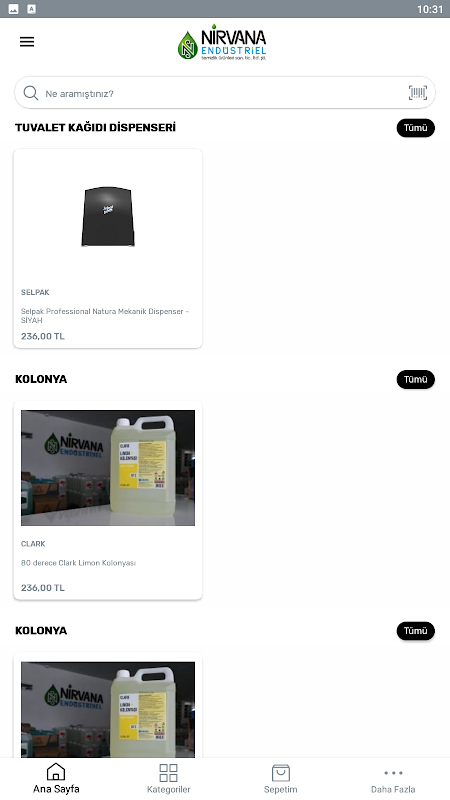Select the 80 derece Clark Limon Kolonyası title
Viewport: 450px width, 800px height.
point(78,563)
